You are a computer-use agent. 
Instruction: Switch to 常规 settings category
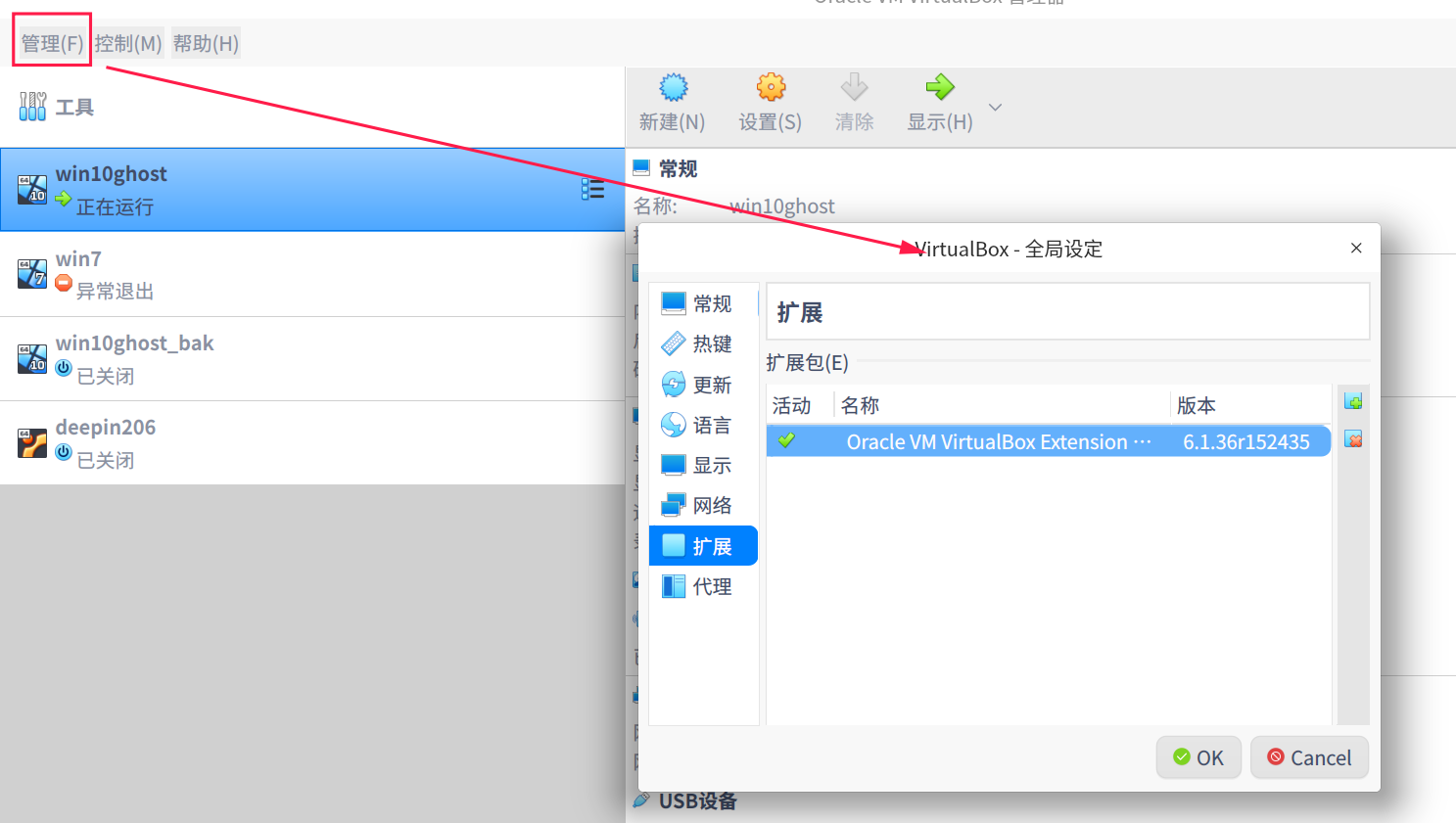703,303
